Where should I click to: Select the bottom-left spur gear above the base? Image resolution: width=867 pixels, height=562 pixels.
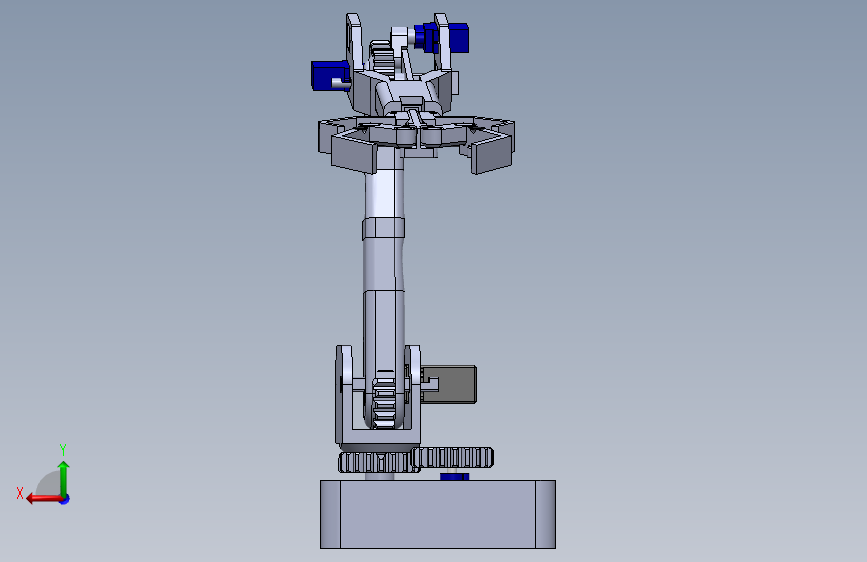coord(379,462)
